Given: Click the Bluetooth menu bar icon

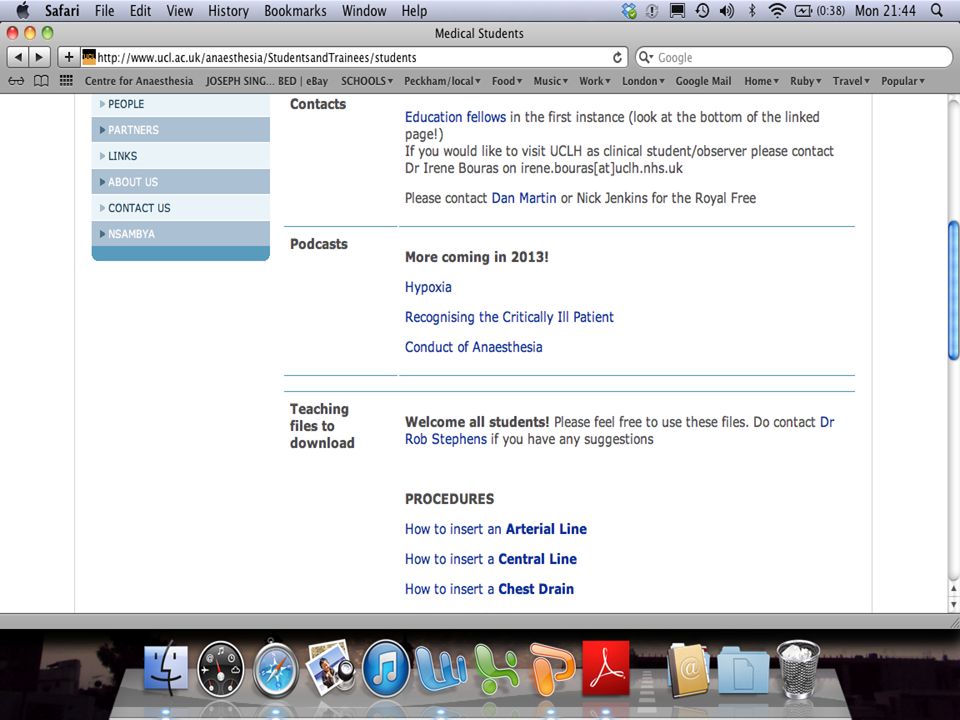Looking at the screenshot, I should click(x=752, y=10).
